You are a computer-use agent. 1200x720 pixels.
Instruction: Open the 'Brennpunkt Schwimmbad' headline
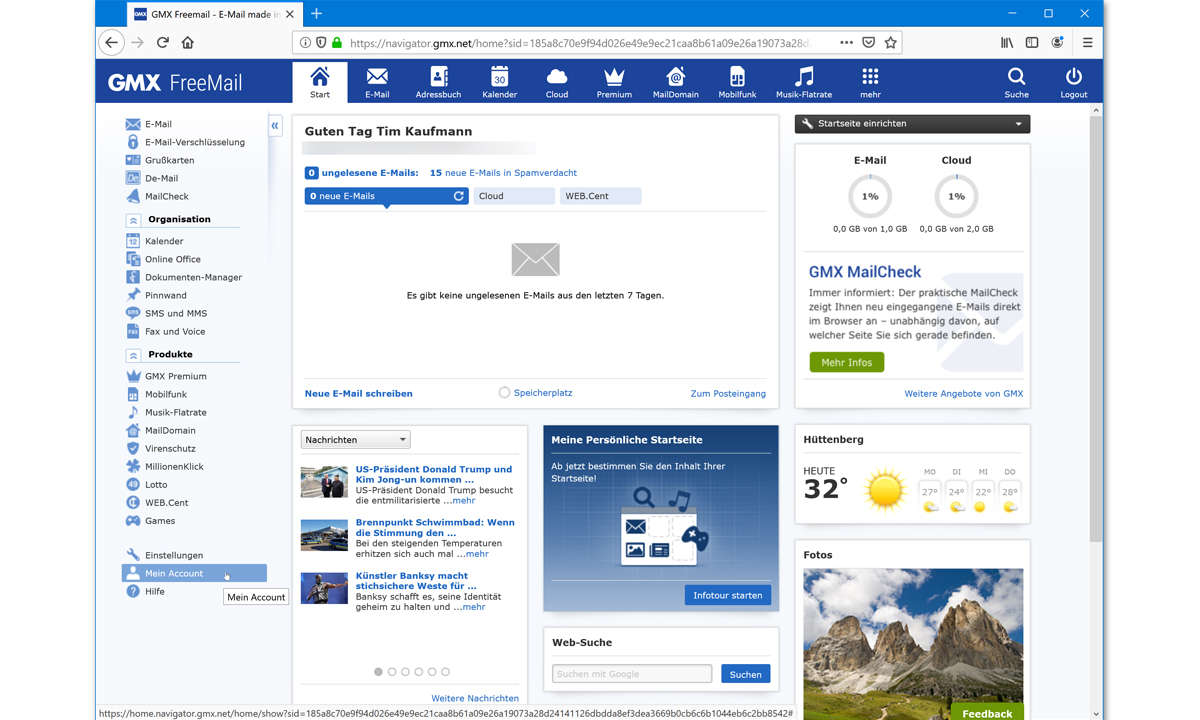pos(435,527)
